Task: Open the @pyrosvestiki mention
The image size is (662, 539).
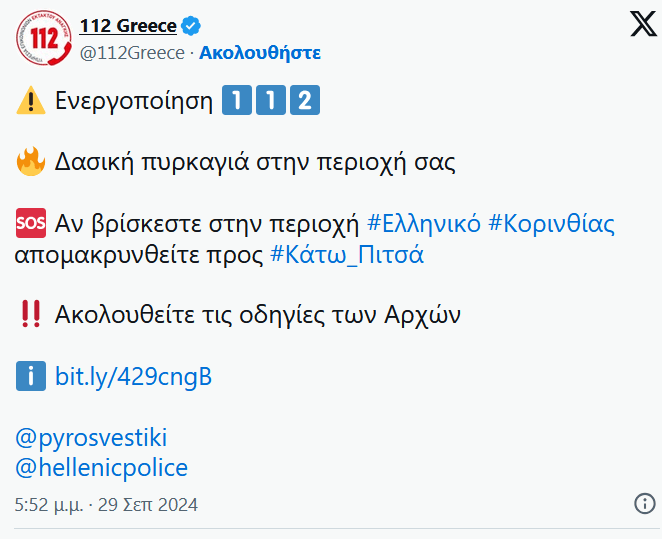Action: tap(91, 438)
